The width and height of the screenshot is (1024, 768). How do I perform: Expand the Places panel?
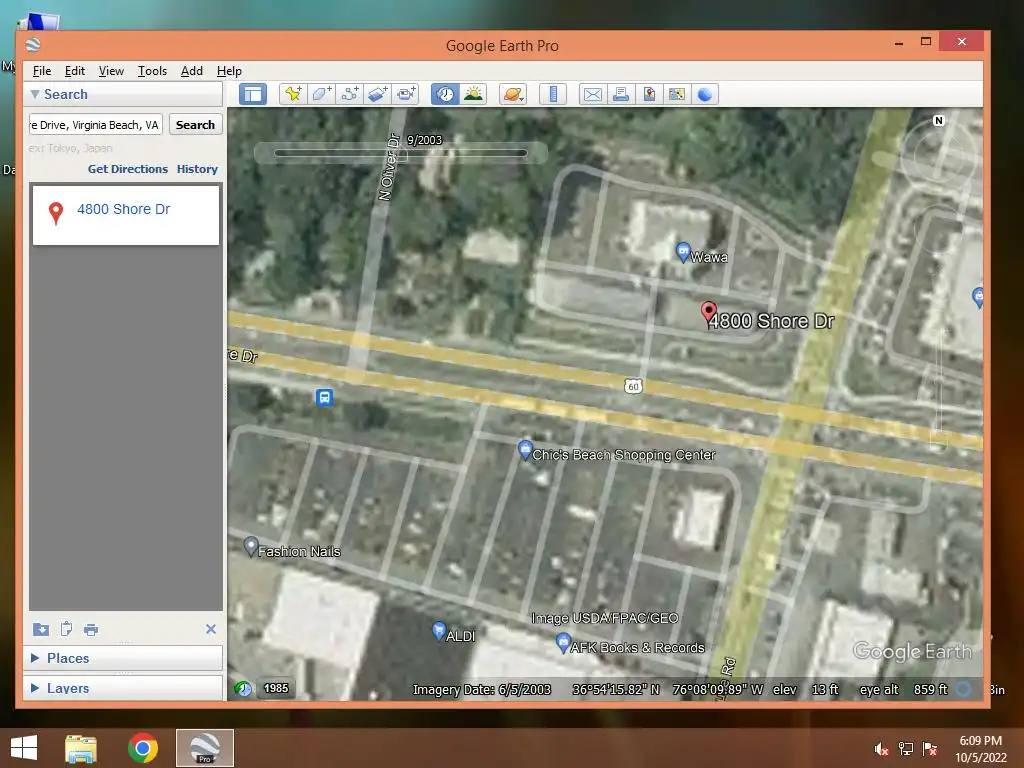coord(35,658)
